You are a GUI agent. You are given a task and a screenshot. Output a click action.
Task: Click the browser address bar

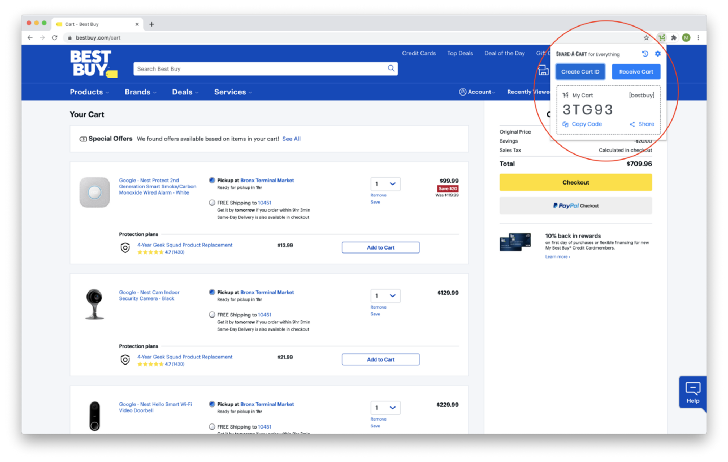click(x=353, y=38)
